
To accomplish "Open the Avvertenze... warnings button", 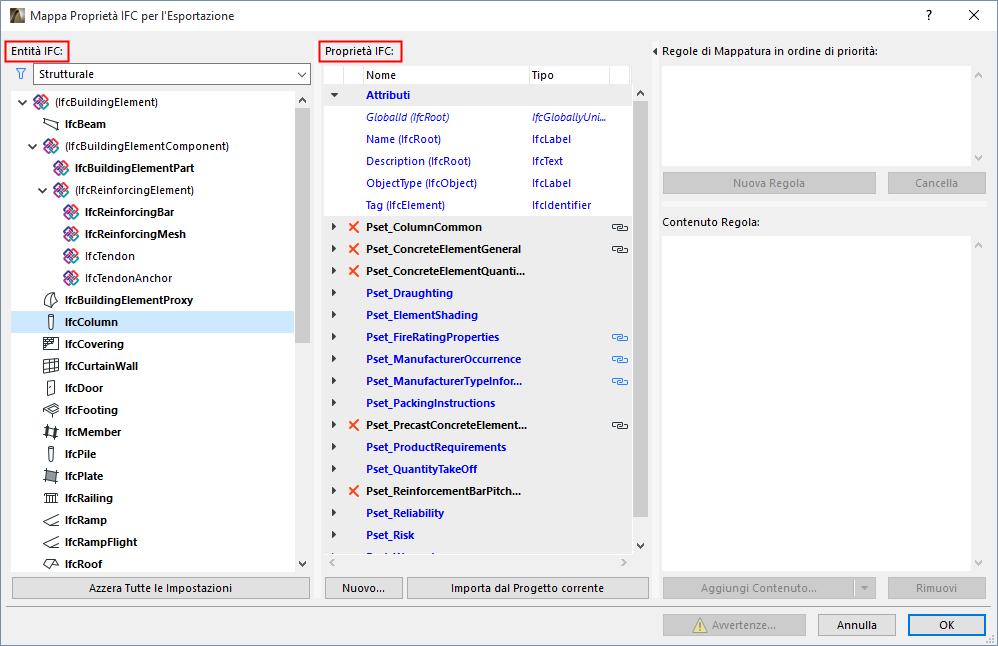I will (734, 625).
